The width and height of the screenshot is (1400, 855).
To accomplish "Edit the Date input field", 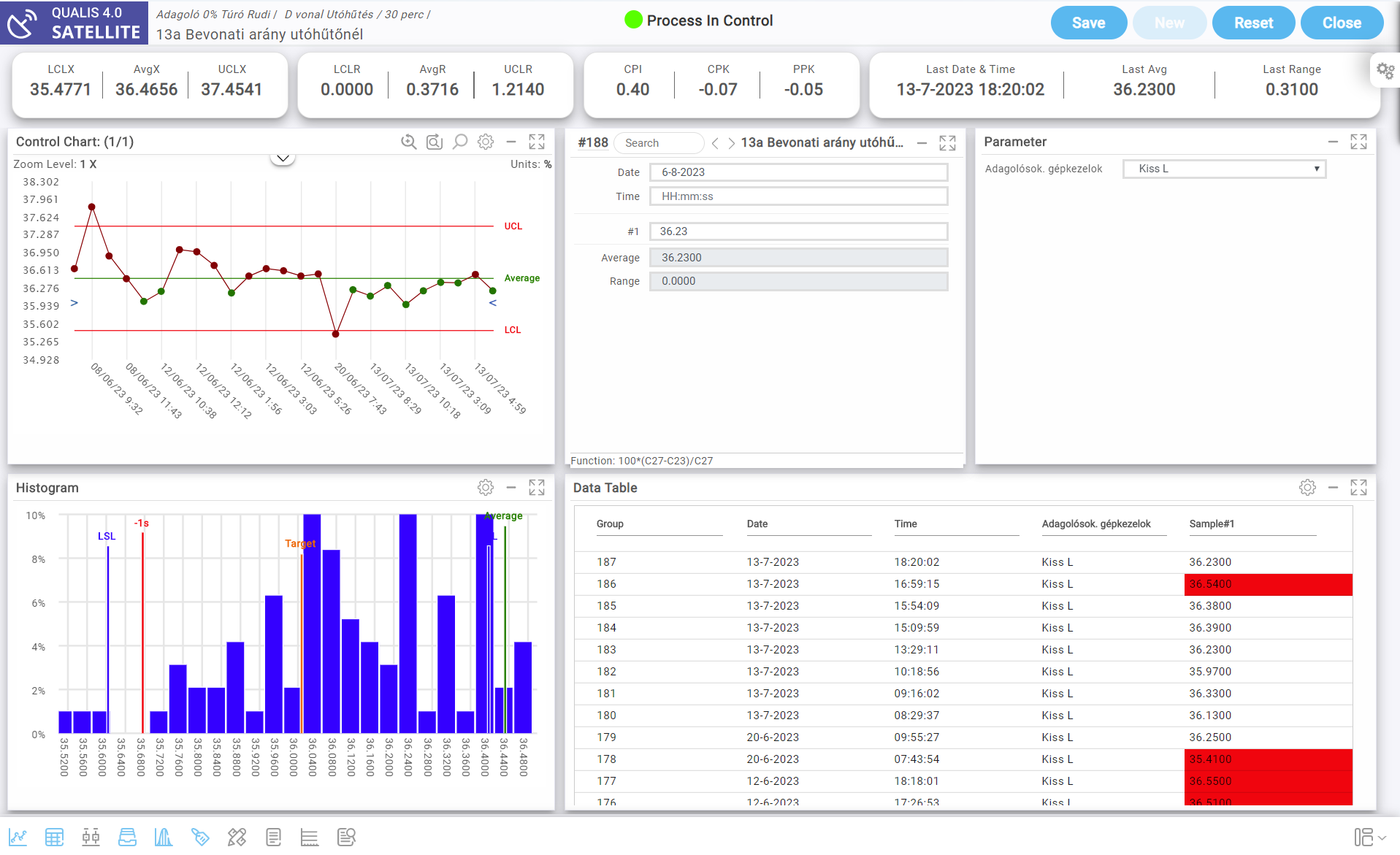I will (799, 172).
